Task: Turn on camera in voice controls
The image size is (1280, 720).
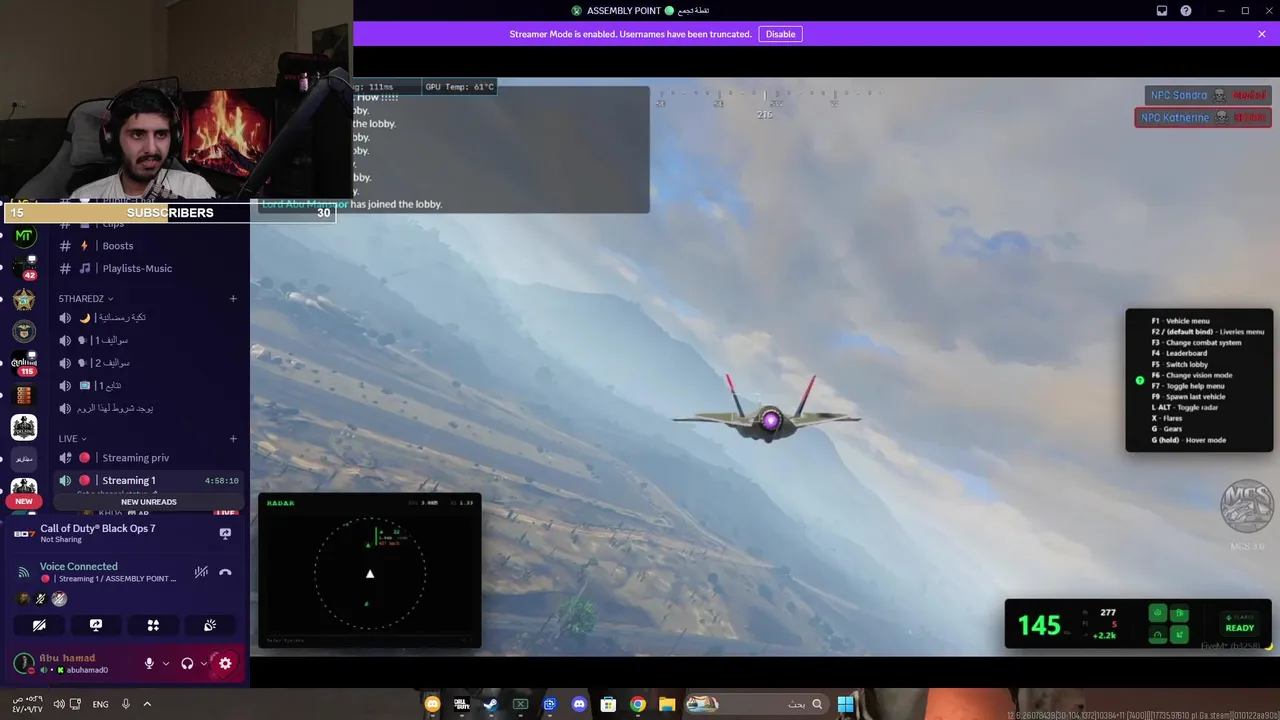Action: pyautogui.click(x=39, y=625)
